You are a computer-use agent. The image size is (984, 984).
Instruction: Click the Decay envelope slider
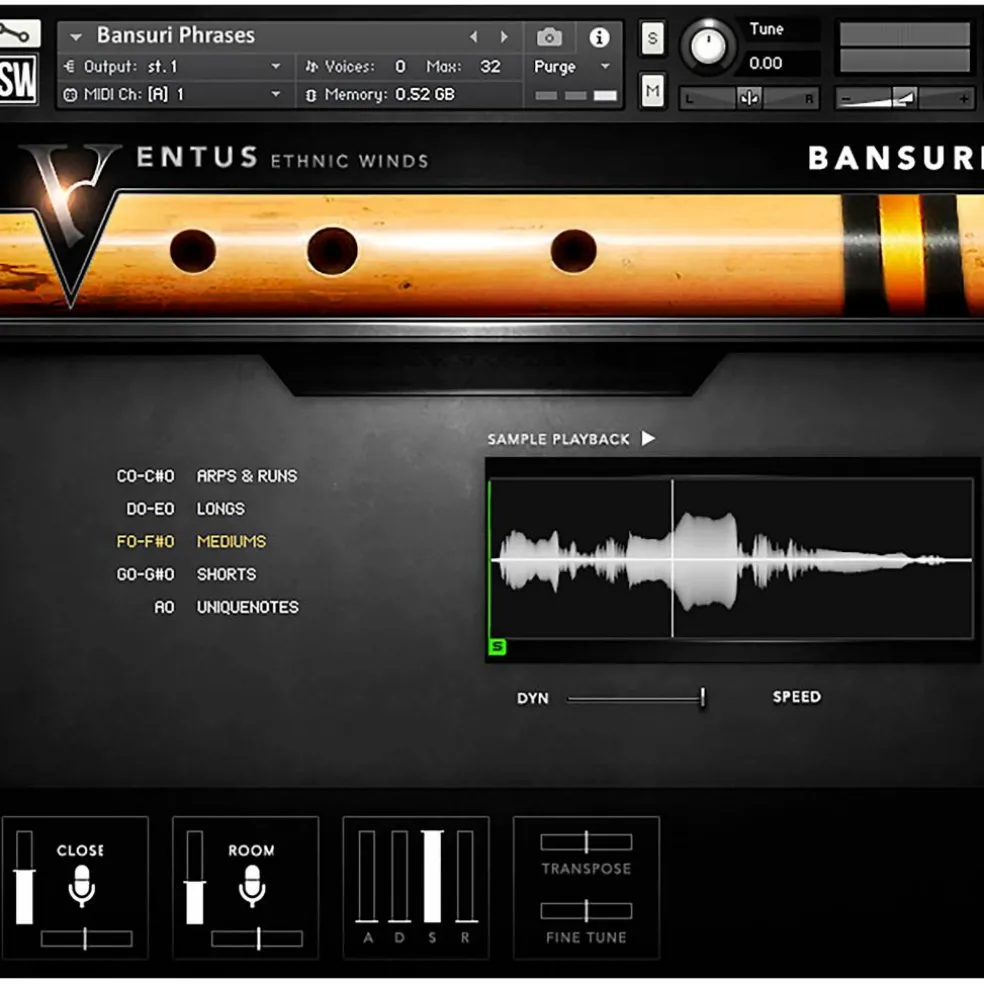click(400, 876)
